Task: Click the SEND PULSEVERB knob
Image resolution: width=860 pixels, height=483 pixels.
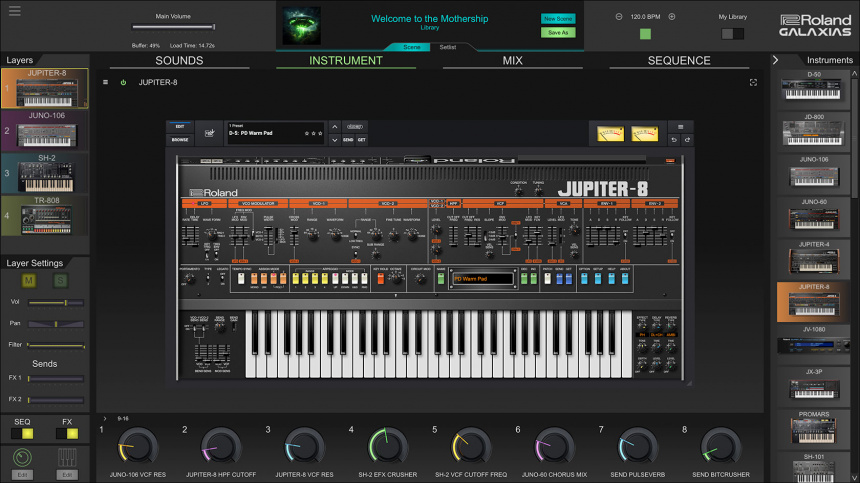Action: (638, 446)
